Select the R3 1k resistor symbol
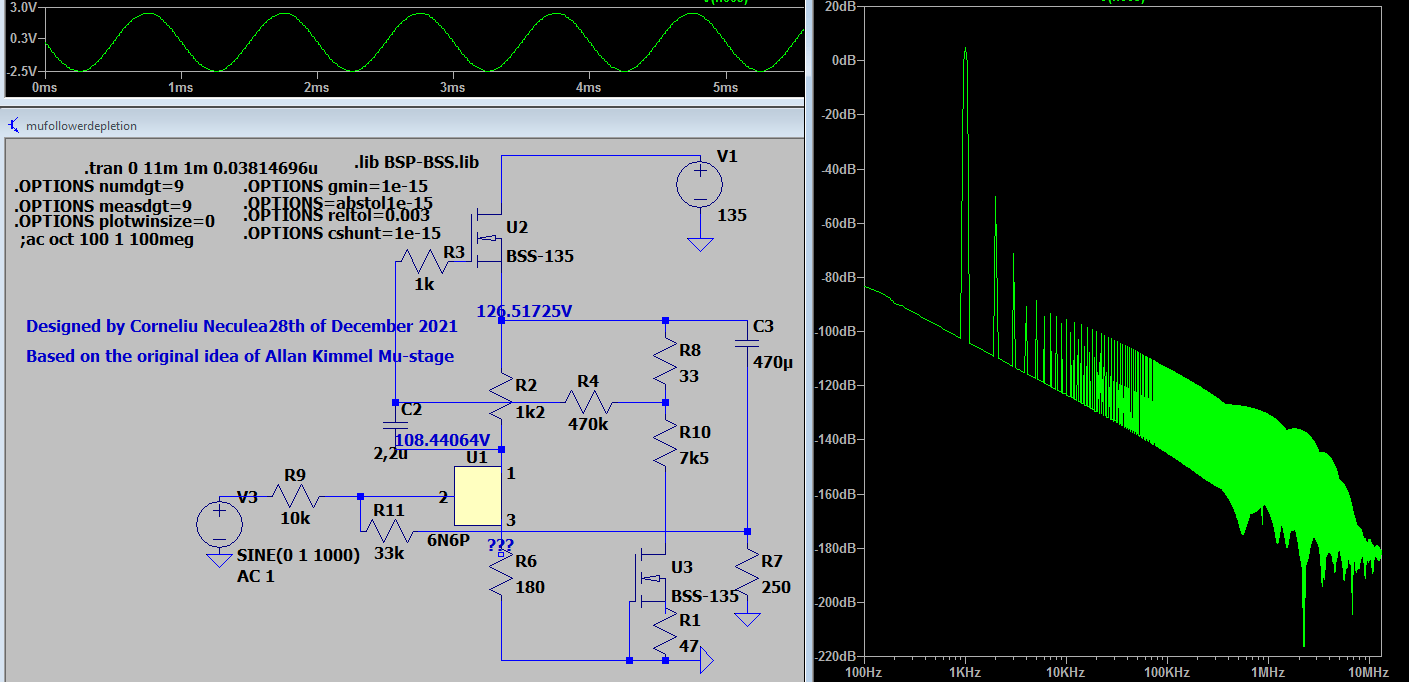1409x682 pixels. (x=423, y=263)
